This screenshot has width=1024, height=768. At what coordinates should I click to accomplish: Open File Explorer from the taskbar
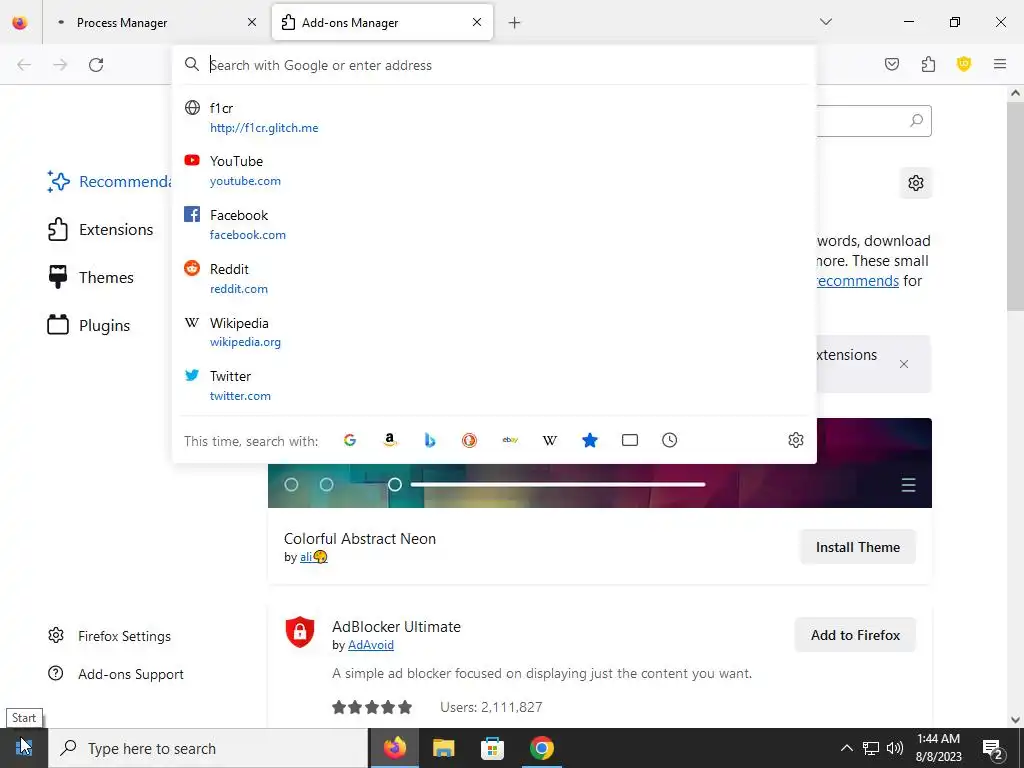click(x=443, y=748)
